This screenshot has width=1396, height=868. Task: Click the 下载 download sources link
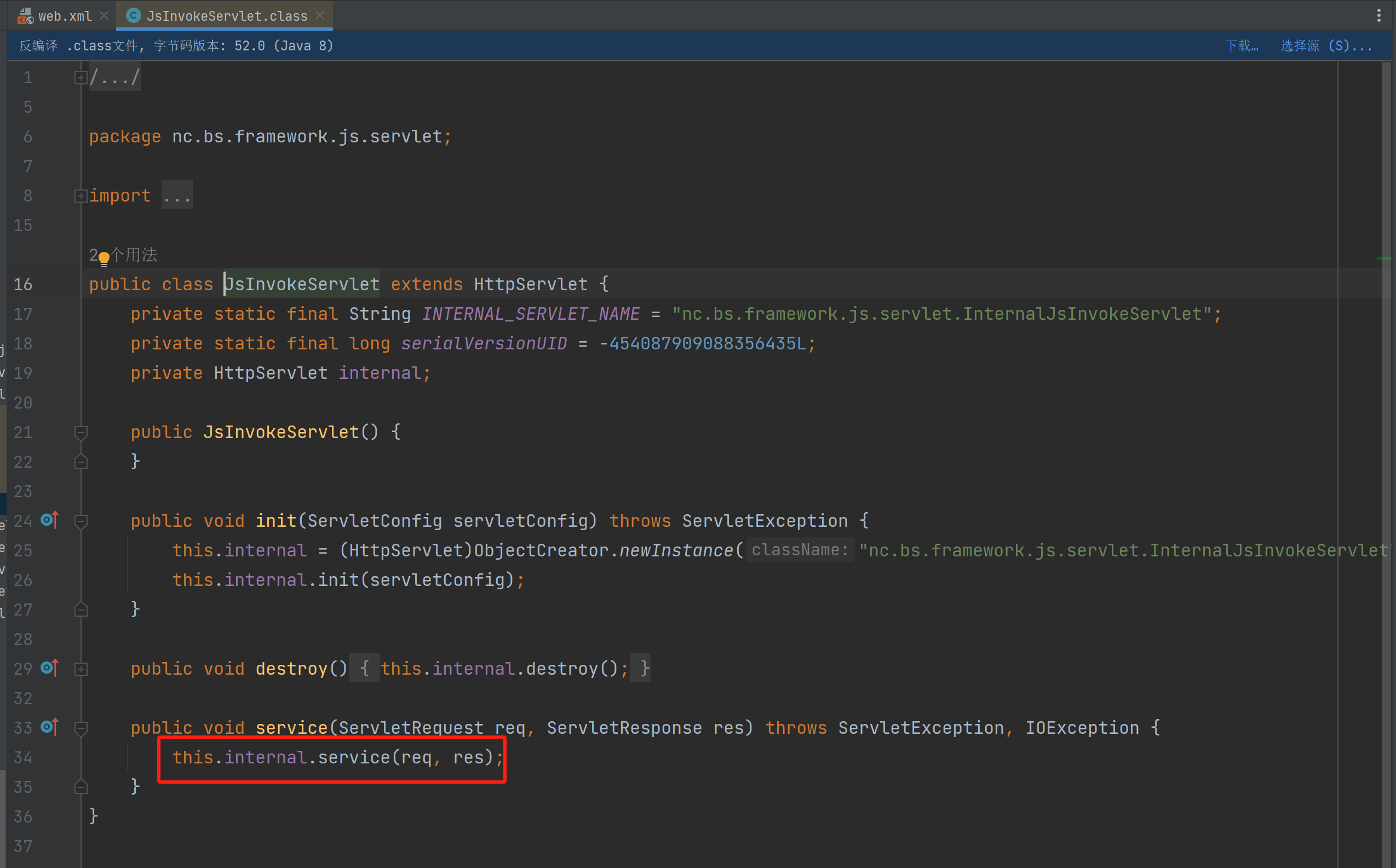[1241, 46]
